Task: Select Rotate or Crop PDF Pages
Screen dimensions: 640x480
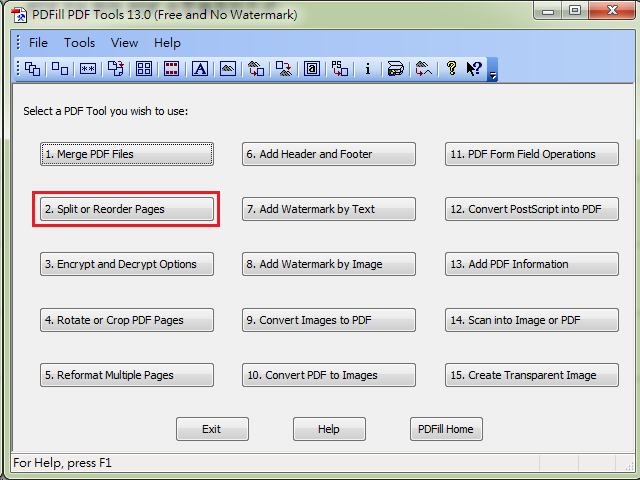Action: [127, 320]
